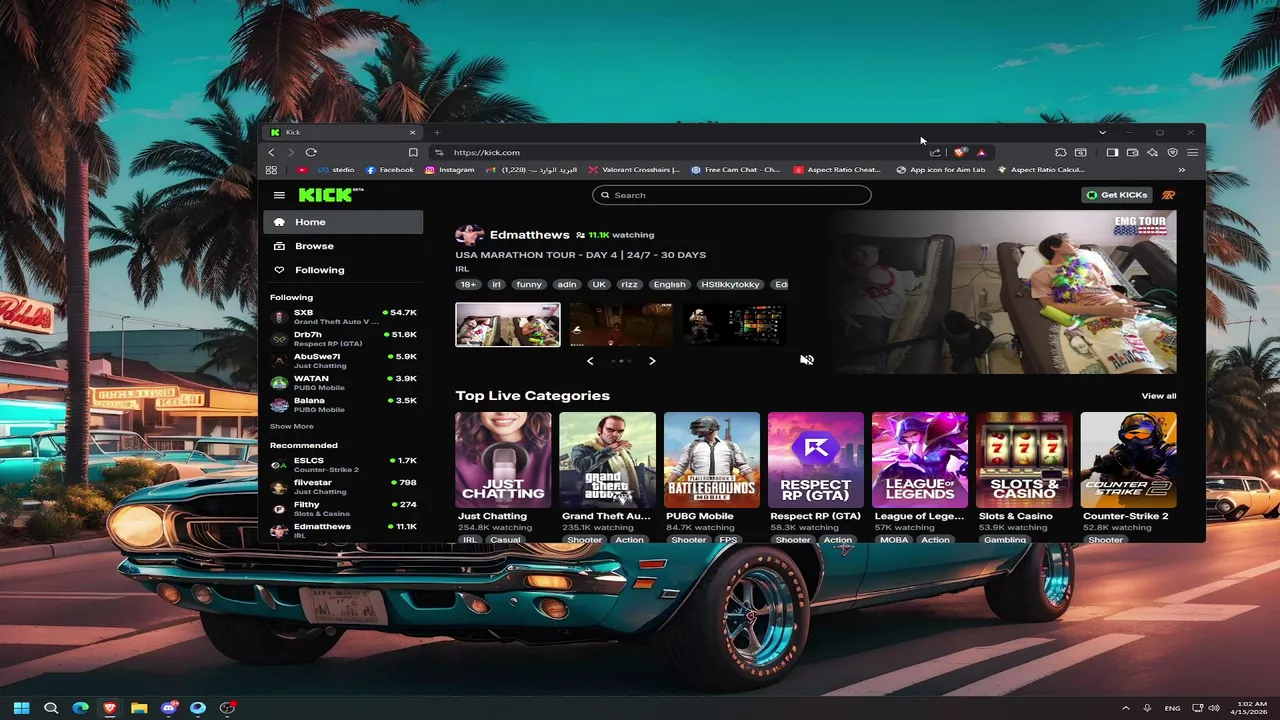This screenshot has width=1280, height=720.
Task: Show more bookmarks with the overflow chevron
Action: (1182, 170)
